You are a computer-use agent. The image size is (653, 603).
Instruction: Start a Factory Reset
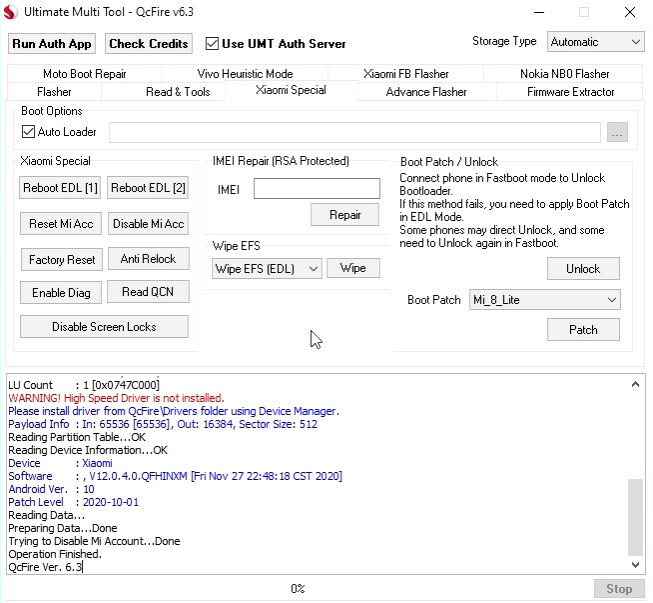point(62,259)
